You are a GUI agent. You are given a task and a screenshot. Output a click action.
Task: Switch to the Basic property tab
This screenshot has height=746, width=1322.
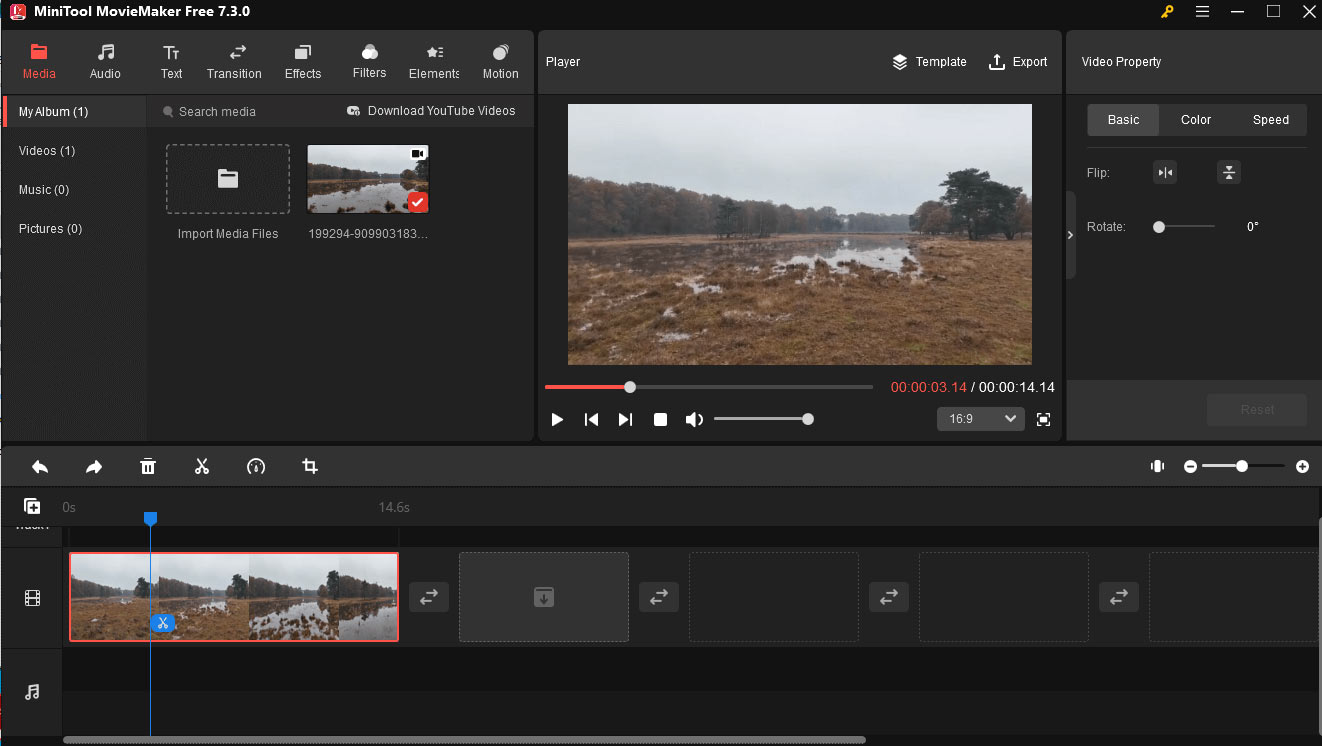(x=1123, y=120)
